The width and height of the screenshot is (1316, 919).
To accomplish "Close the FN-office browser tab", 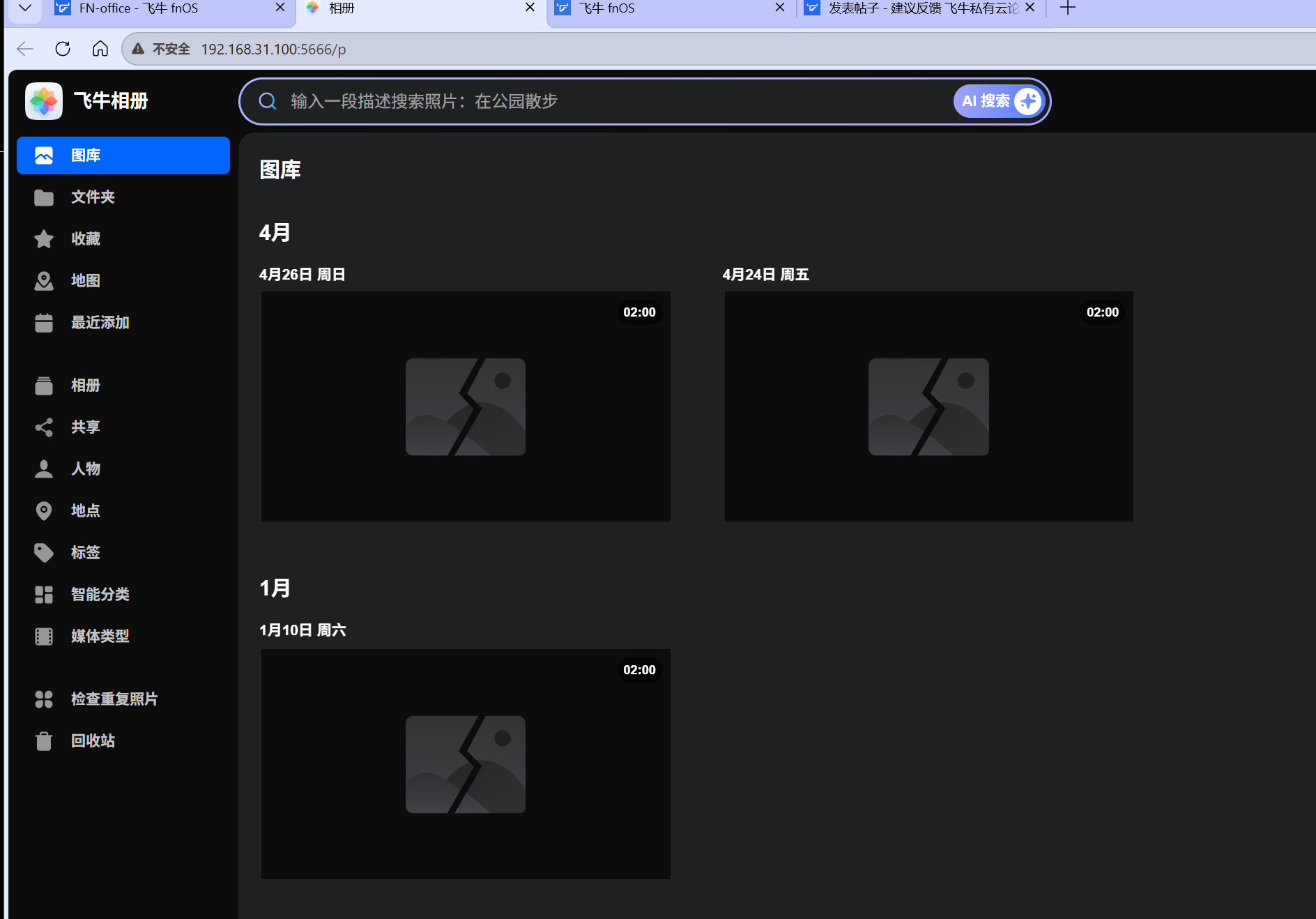I will (280, 8).
